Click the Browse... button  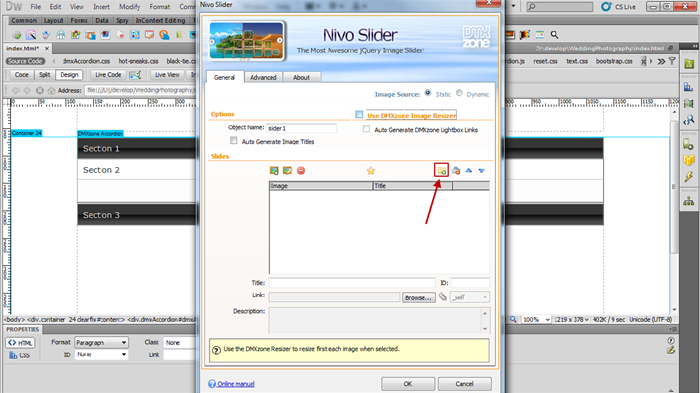[x=418, y=297]
